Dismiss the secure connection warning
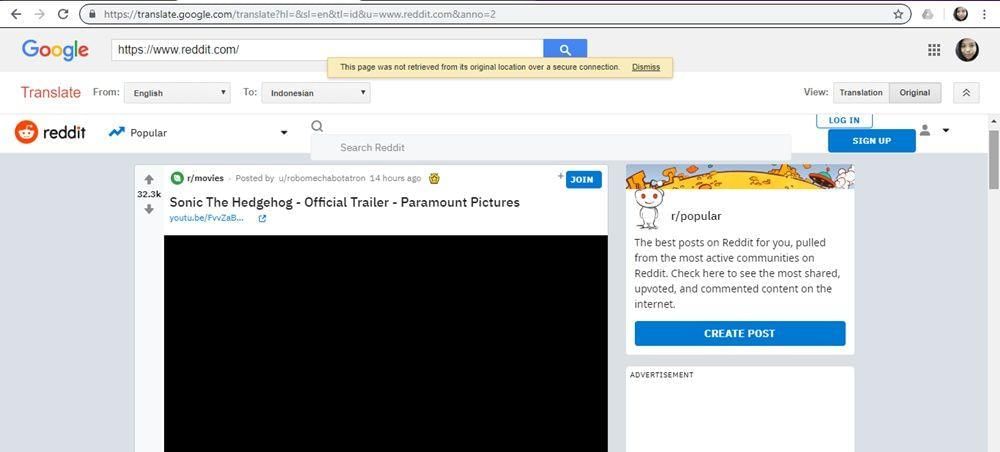1000x452 pixels. 646,67
